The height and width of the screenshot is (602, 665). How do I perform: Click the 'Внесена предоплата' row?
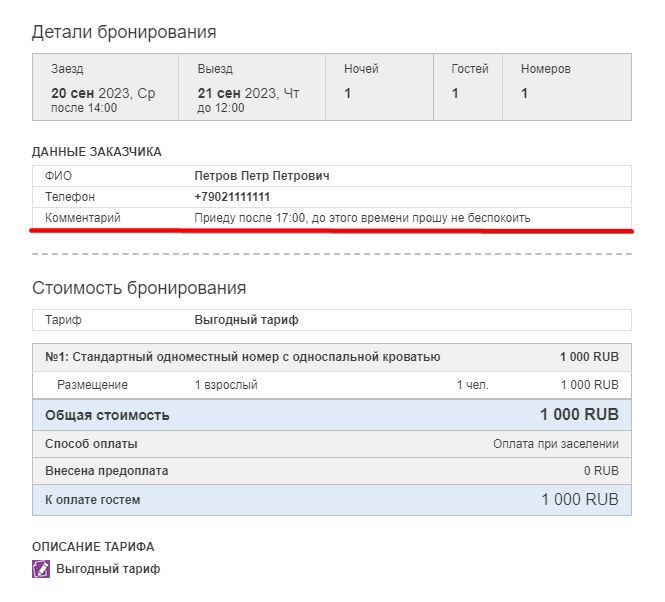point(107,471)
